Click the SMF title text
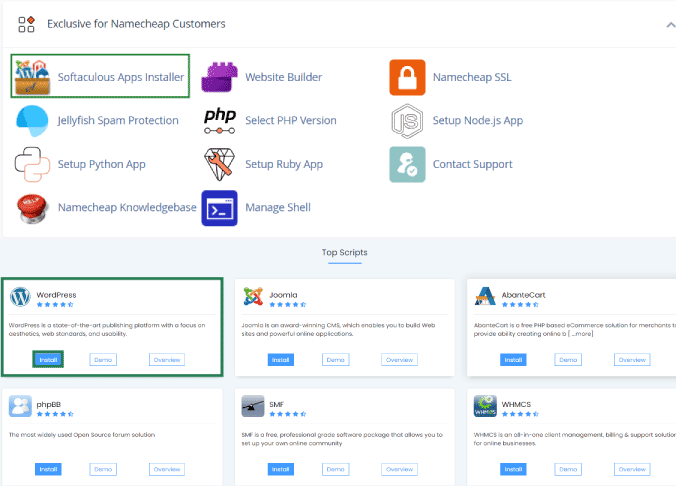 pos(276,404)
